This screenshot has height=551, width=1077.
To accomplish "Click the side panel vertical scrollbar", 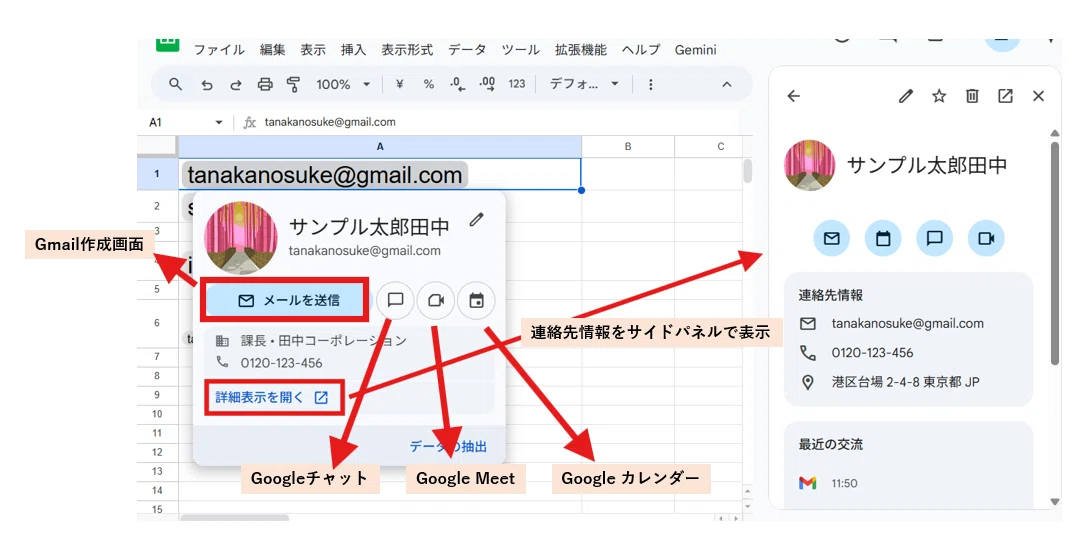I will click(1055, 253).
